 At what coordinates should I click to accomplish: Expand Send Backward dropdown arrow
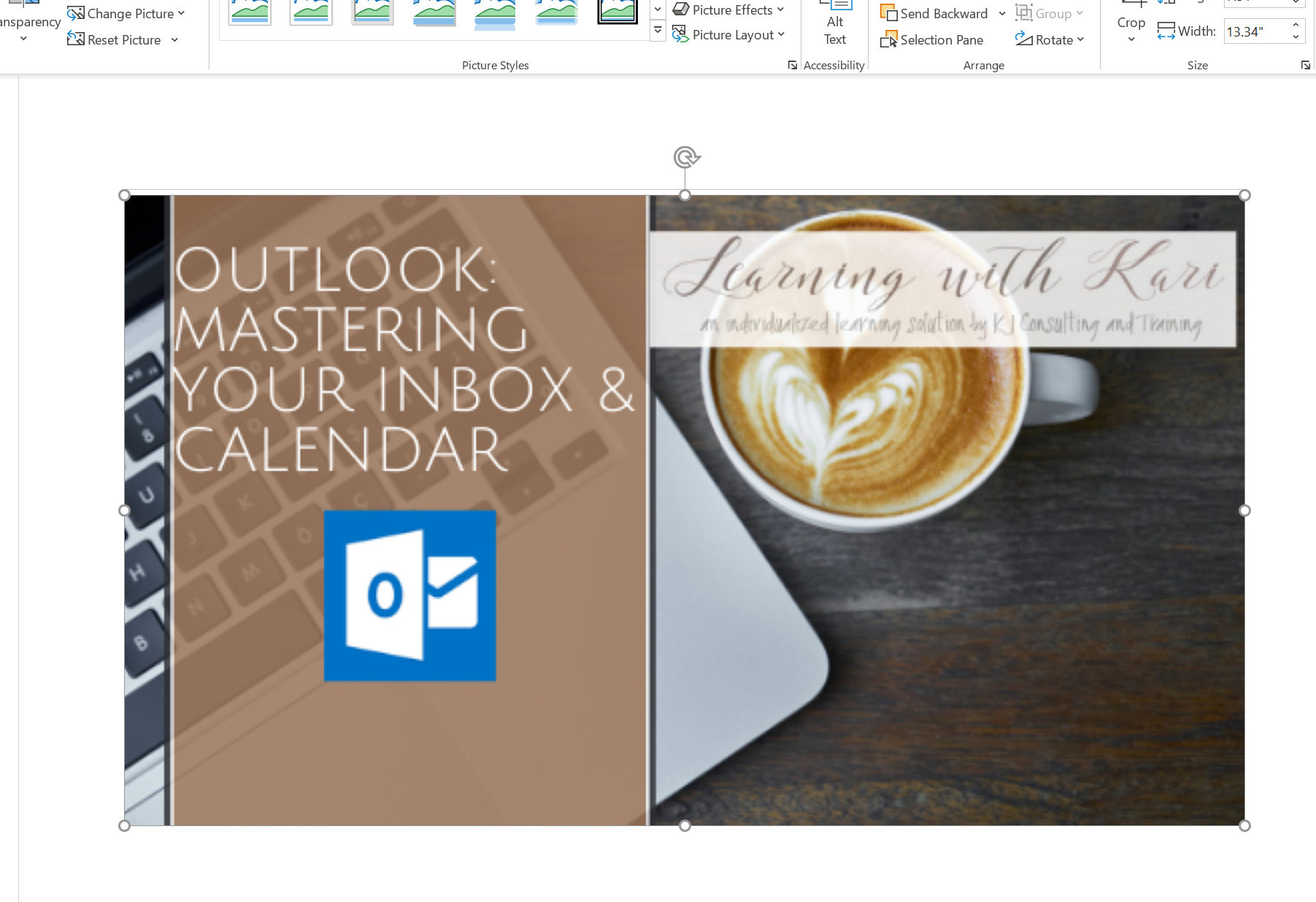click(x=1002, y=14)
